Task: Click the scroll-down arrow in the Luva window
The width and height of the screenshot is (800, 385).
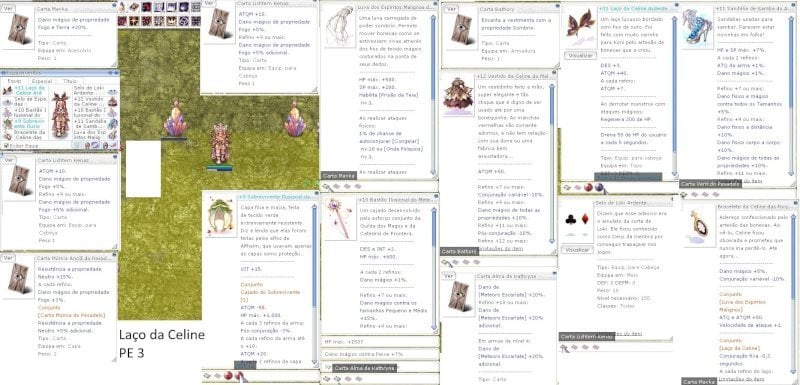Action: point(433,173)
